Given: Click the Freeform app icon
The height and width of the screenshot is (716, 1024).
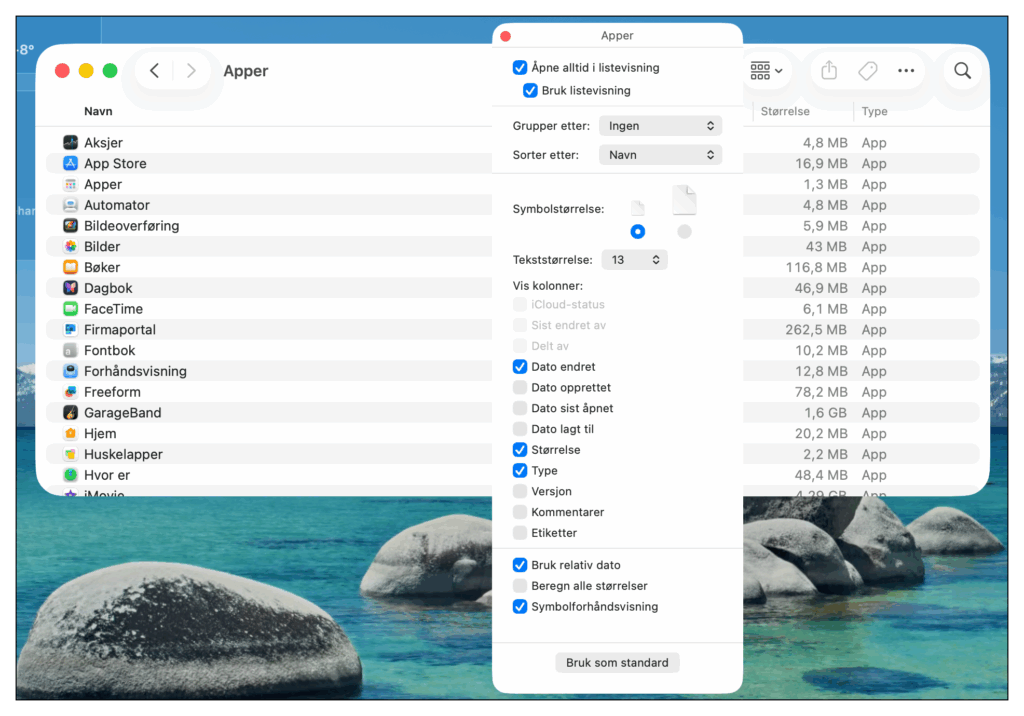Looking at the screenshot, I should pos(71,392).
